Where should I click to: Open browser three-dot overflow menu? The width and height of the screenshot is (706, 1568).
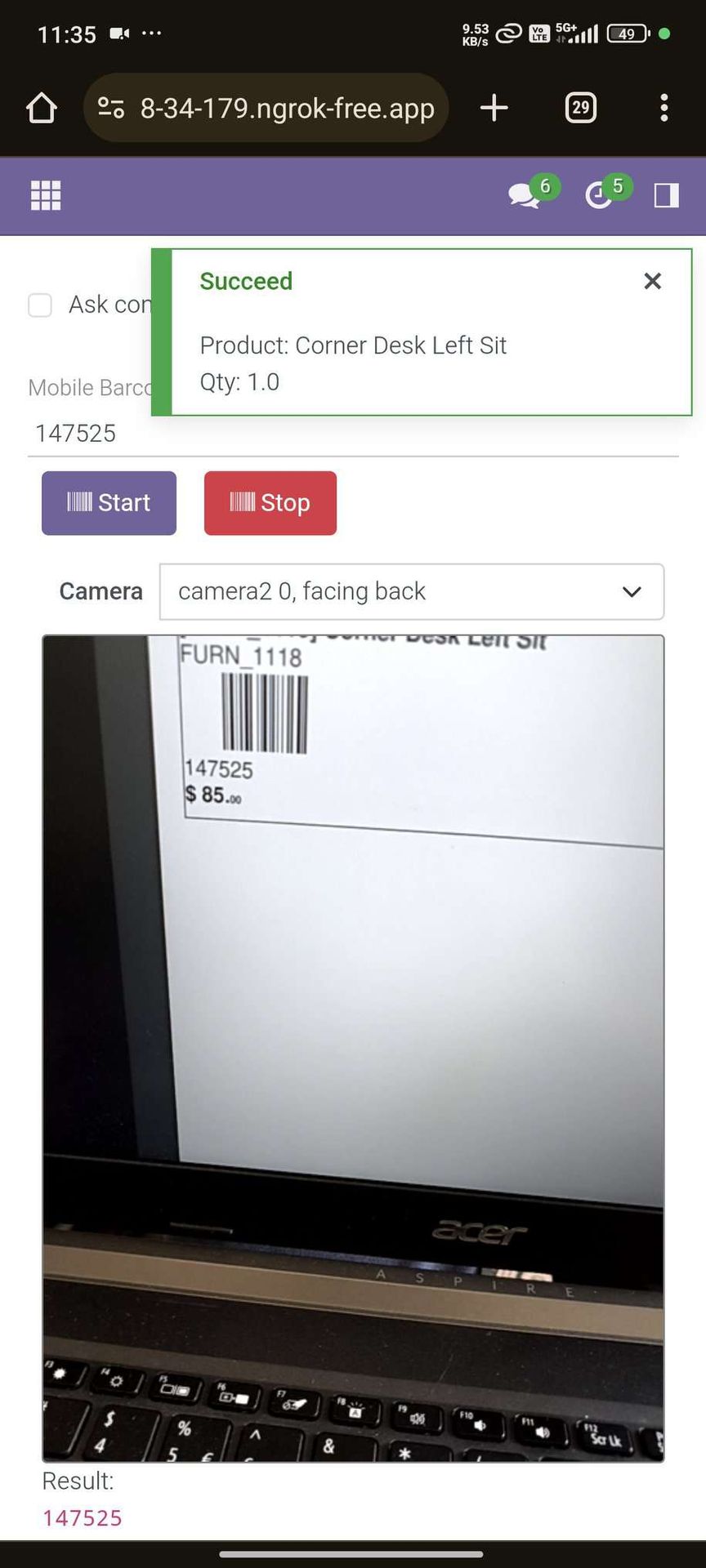click(664, 108)
